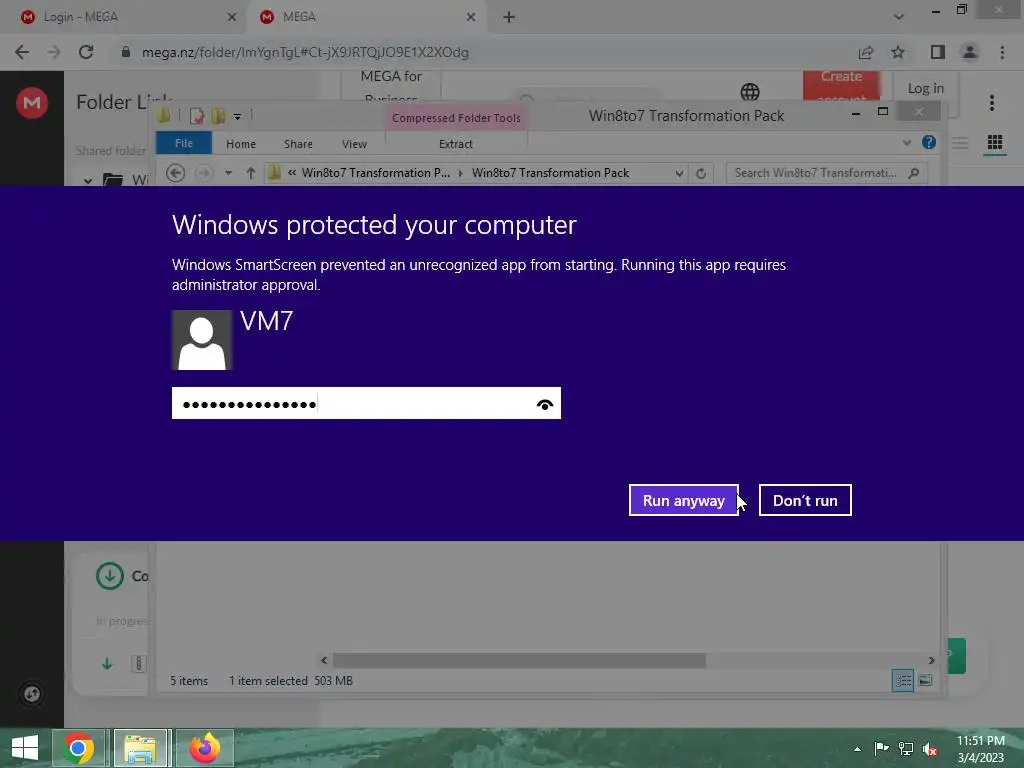This screenshot has height=768, width=1024.
Task: Click Explorer scroll right arrow
Action: tap(931, 660)
